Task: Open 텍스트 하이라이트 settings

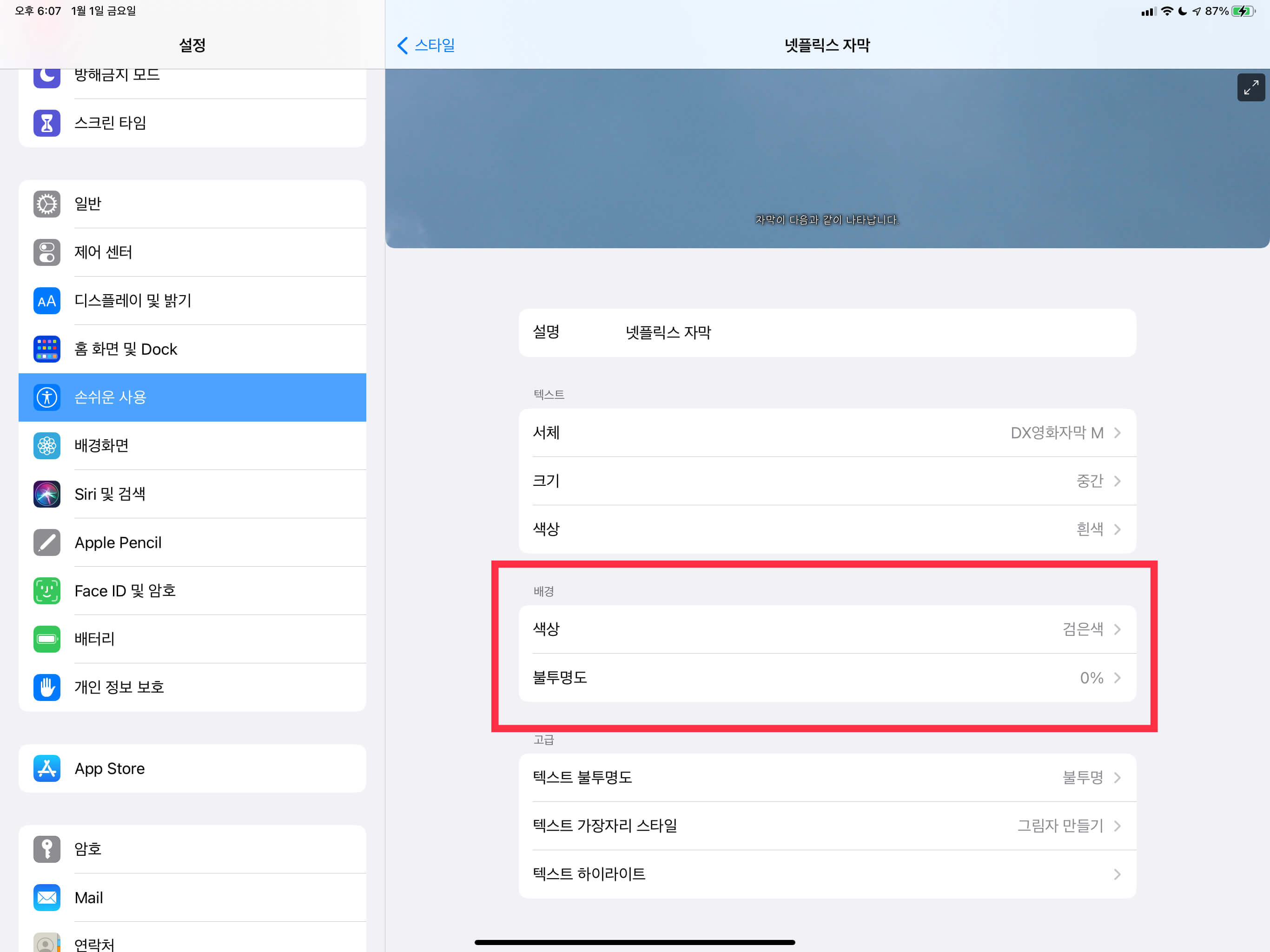Action: point(827,874)
